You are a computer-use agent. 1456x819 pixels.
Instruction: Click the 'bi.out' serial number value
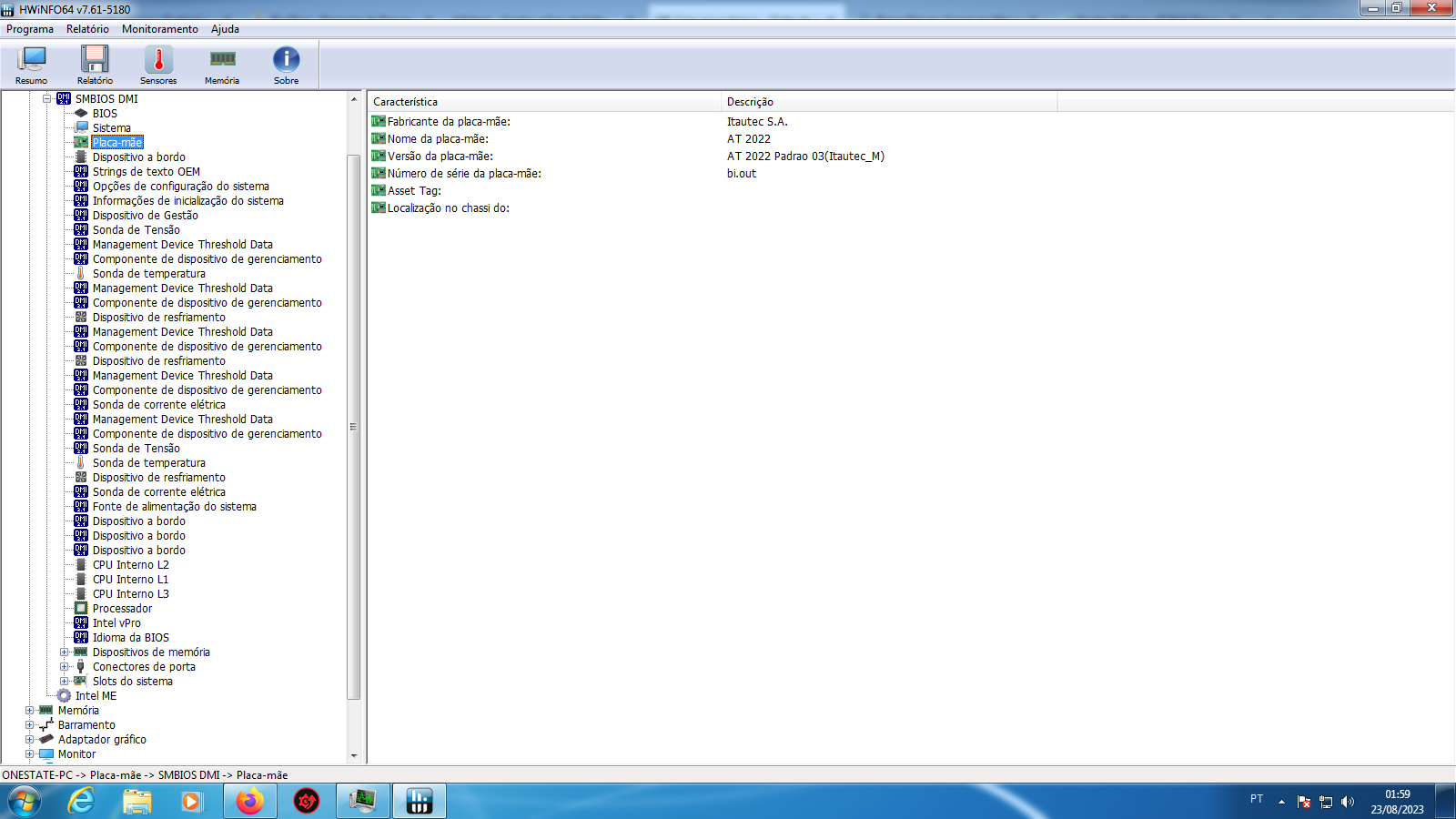point(742,174)
